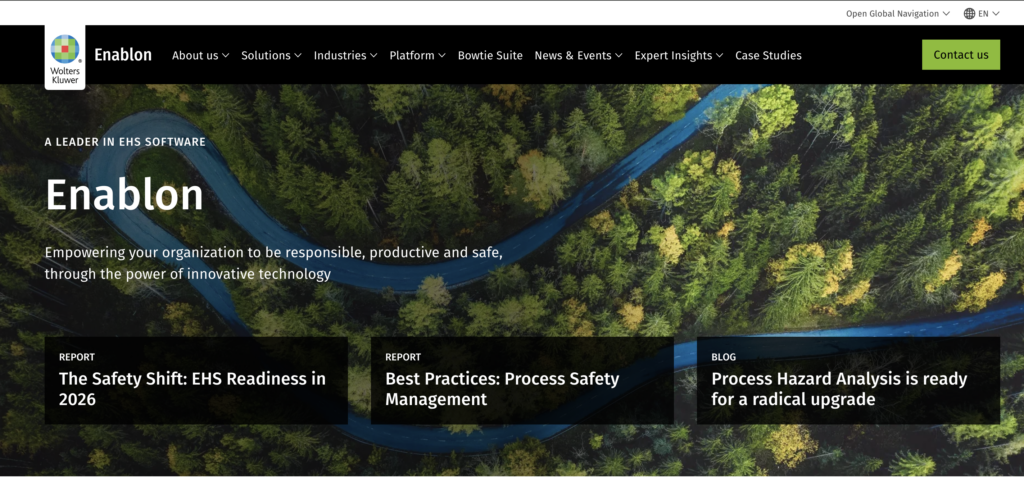
Task: Click the Wolters Kluwer logo
Action: point(65,59)
